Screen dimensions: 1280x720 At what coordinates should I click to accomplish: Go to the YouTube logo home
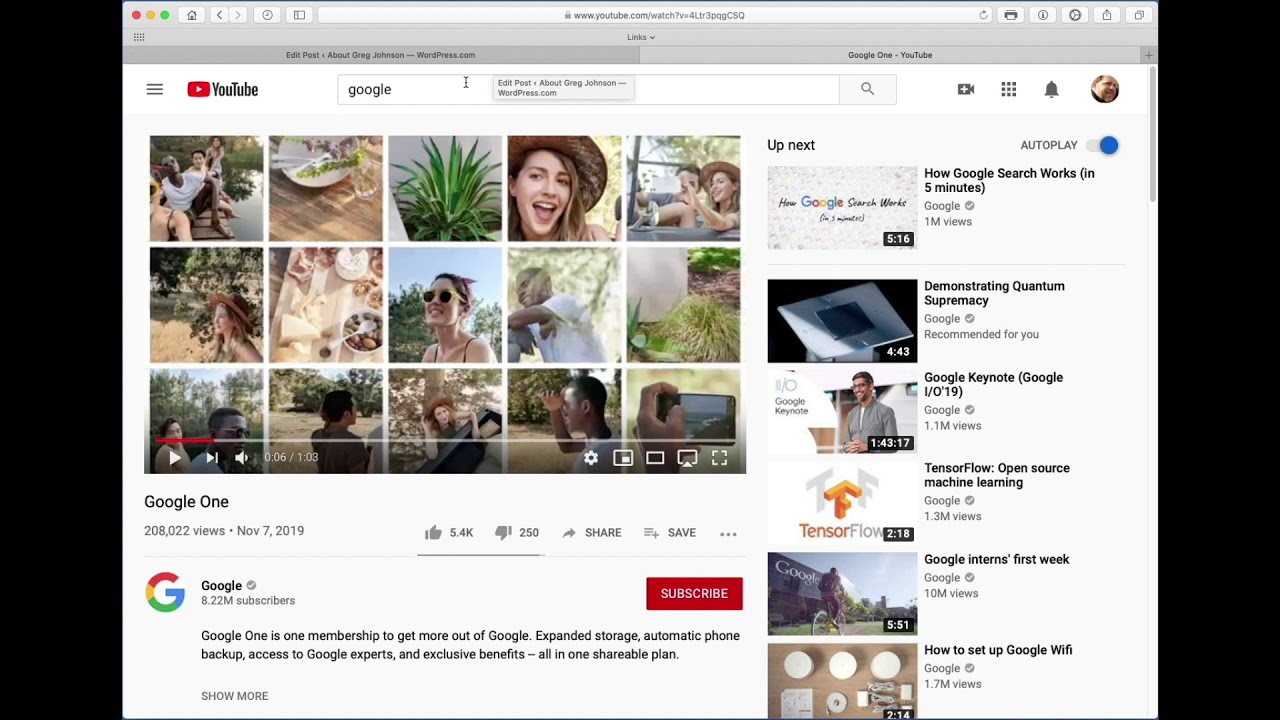pos(222,89)
